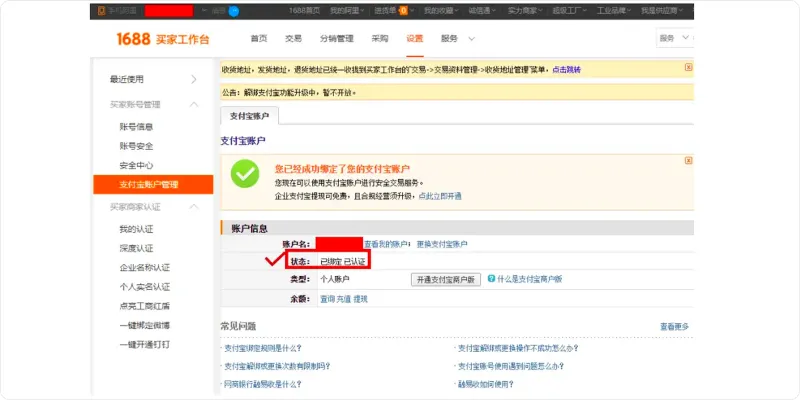This screenshot has height=400, width=800.
Task: Expand the 诚信通 dropdown
Action: click(x=482, y=11)
